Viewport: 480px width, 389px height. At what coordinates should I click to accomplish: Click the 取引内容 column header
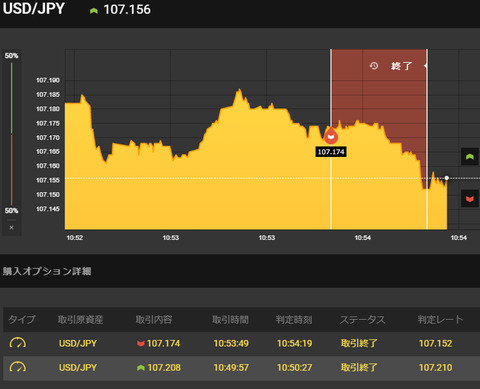pos(154,320)
